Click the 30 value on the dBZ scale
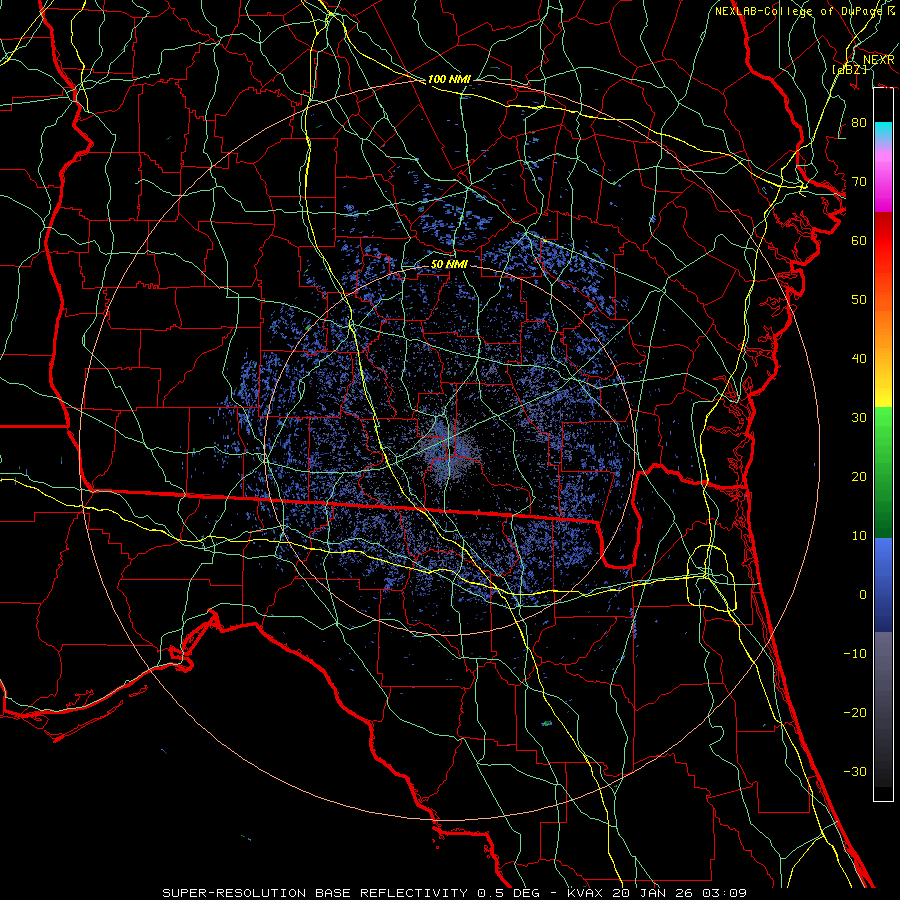 click(x=859, y=418)
